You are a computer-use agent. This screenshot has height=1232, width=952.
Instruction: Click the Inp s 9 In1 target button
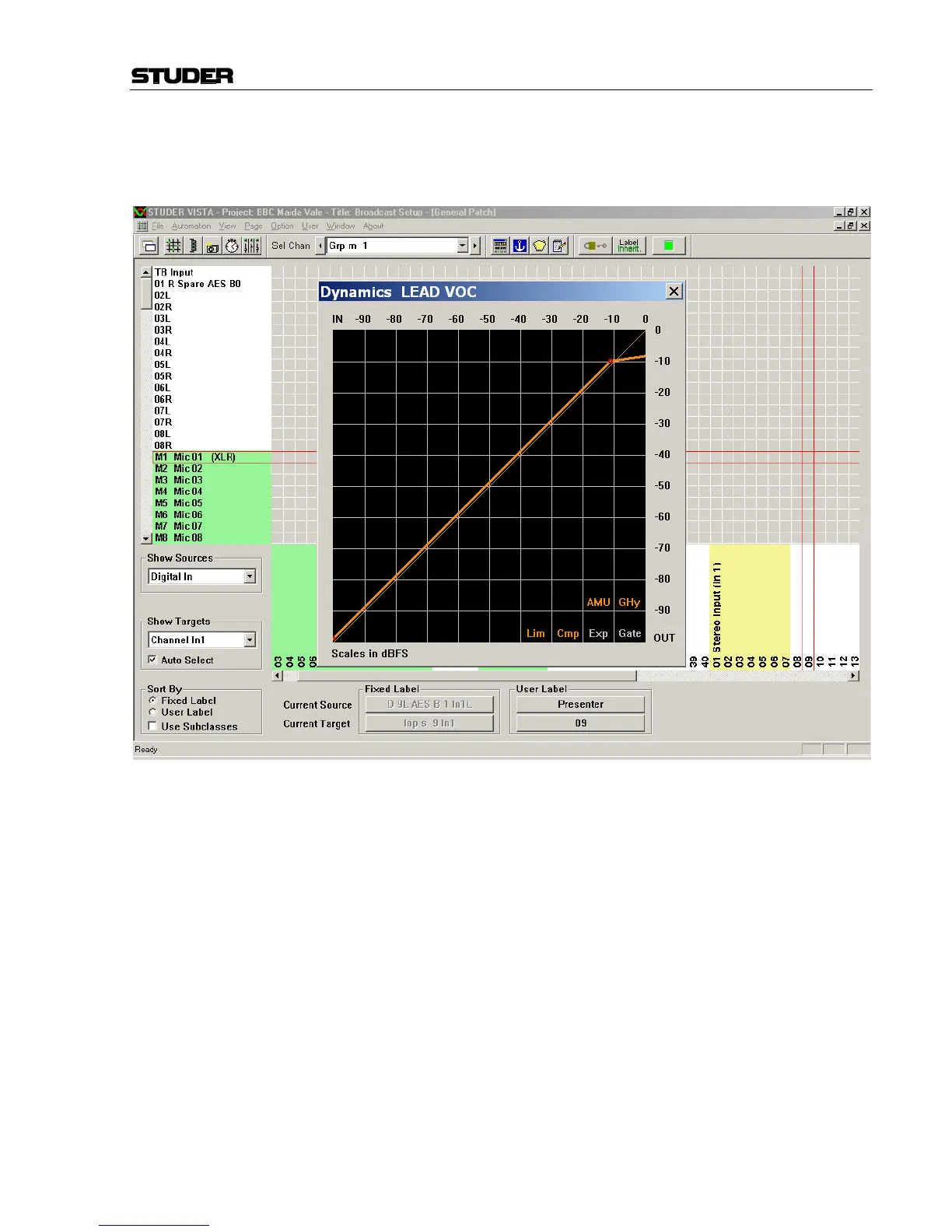429,723
